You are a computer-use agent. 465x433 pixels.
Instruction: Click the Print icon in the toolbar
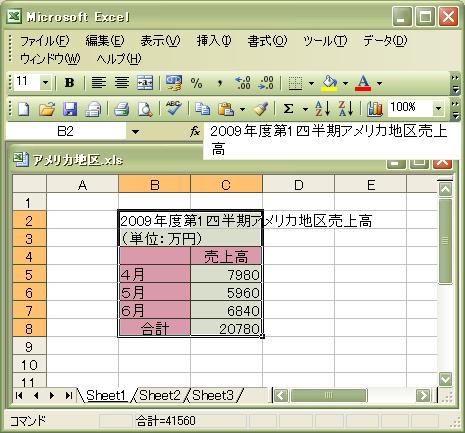click(122, 109)
